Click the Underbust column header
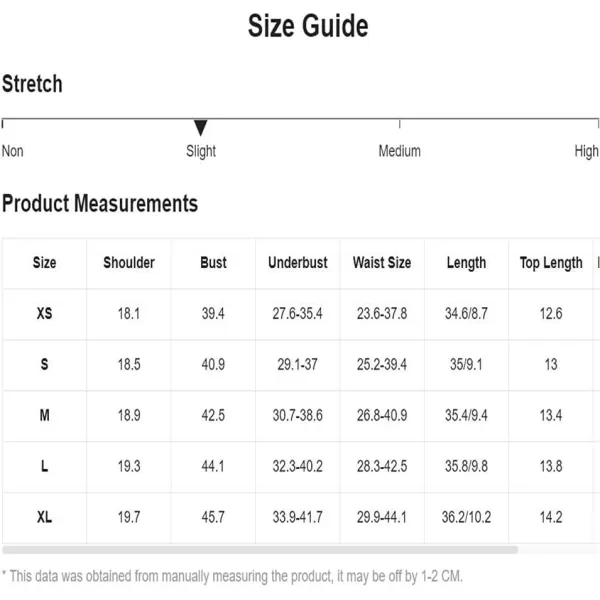Screen dimensions: 600x600 tap(298, 263)
